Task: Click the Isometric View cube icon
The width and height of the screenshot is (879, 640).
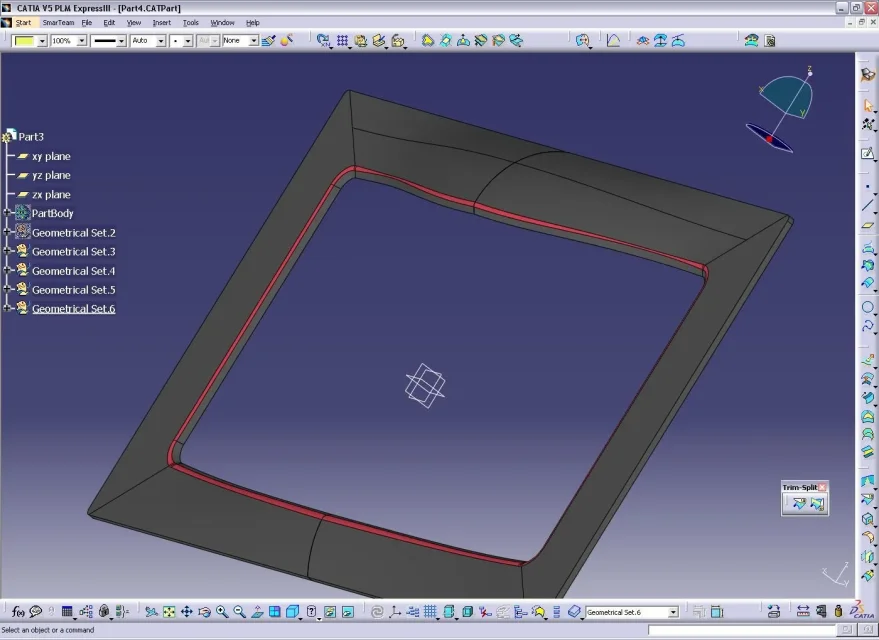Action: pyautogui.click(x=293, y=611)
